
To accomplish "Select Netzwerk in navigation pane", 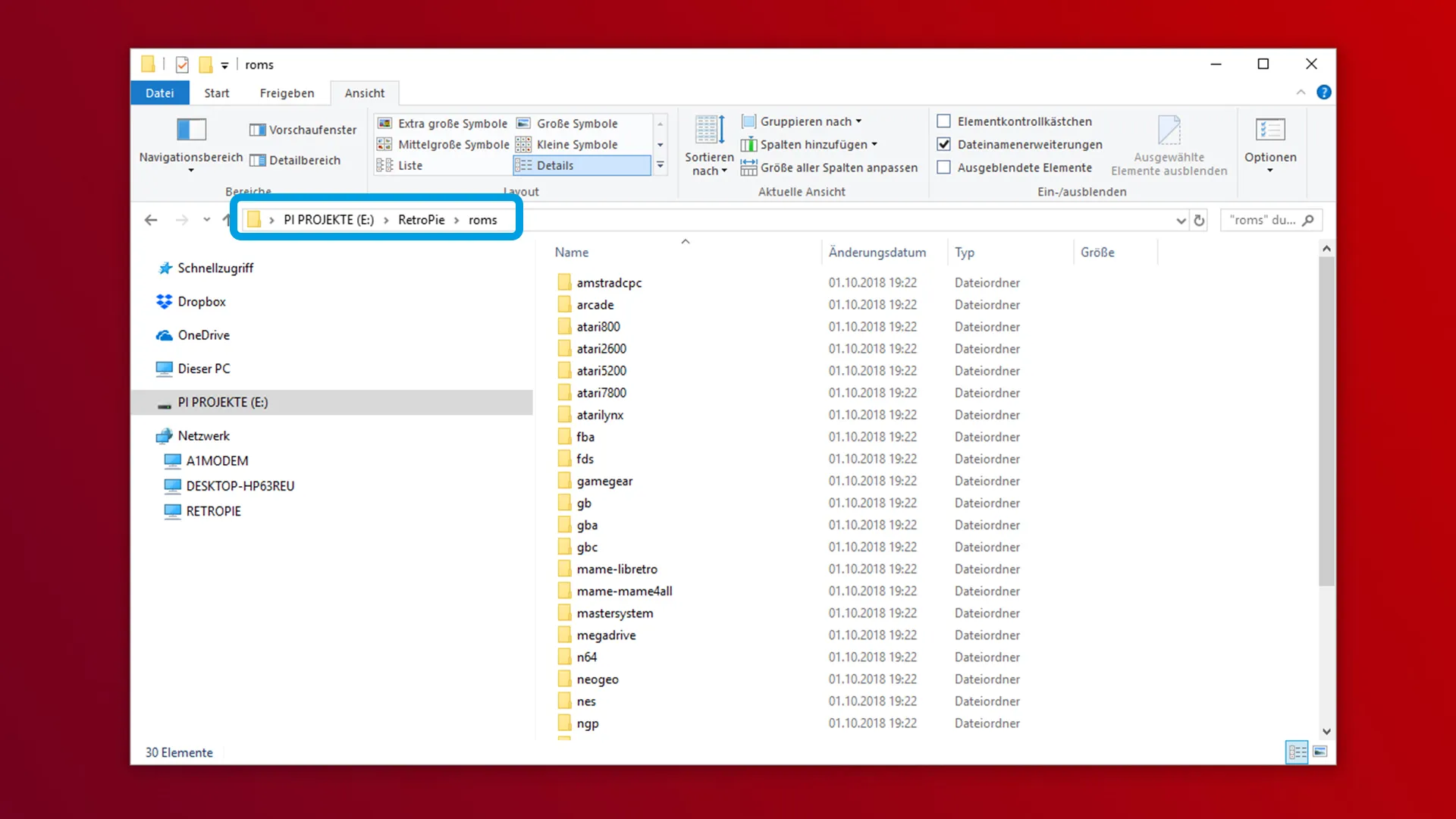I will (203, 436).
